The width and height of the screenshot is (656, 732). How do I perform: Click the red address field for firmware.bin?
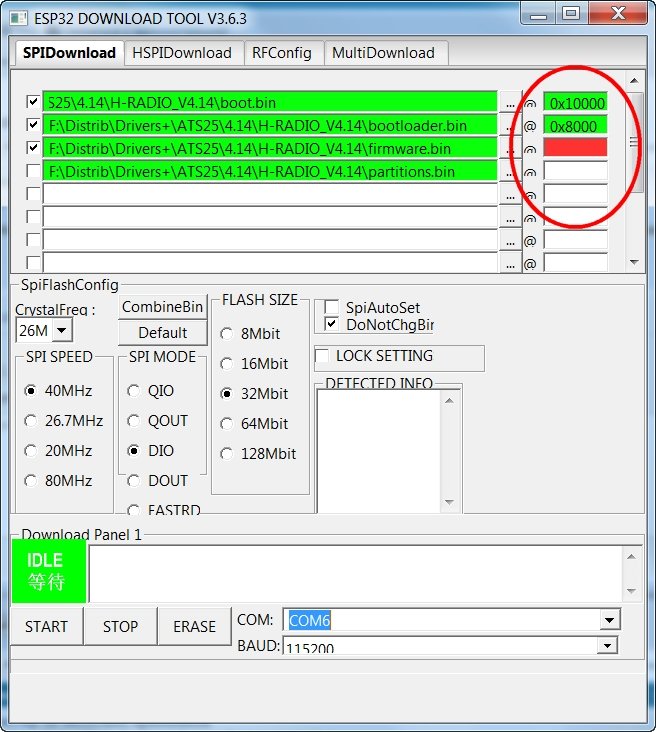point(575,148)
